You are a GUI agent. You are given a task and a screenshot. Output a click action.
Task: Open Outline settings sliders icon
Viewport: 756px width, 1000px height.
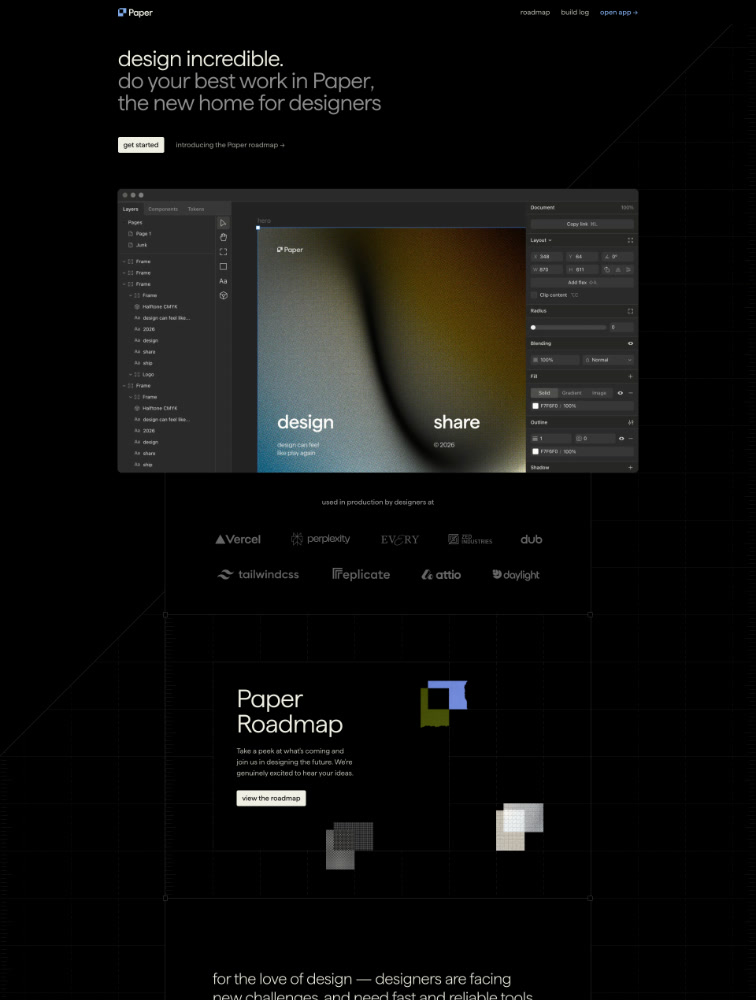click(630, 422)
